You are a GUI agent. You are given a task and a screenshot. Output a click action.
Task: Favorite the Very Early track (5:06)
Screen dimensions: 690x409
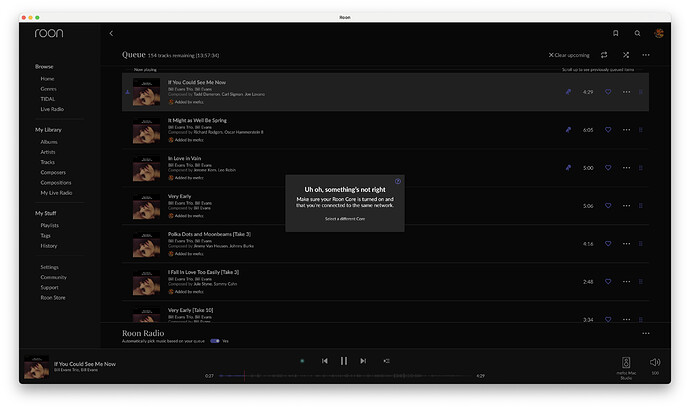pyautogui.click(x=608, y=206)
